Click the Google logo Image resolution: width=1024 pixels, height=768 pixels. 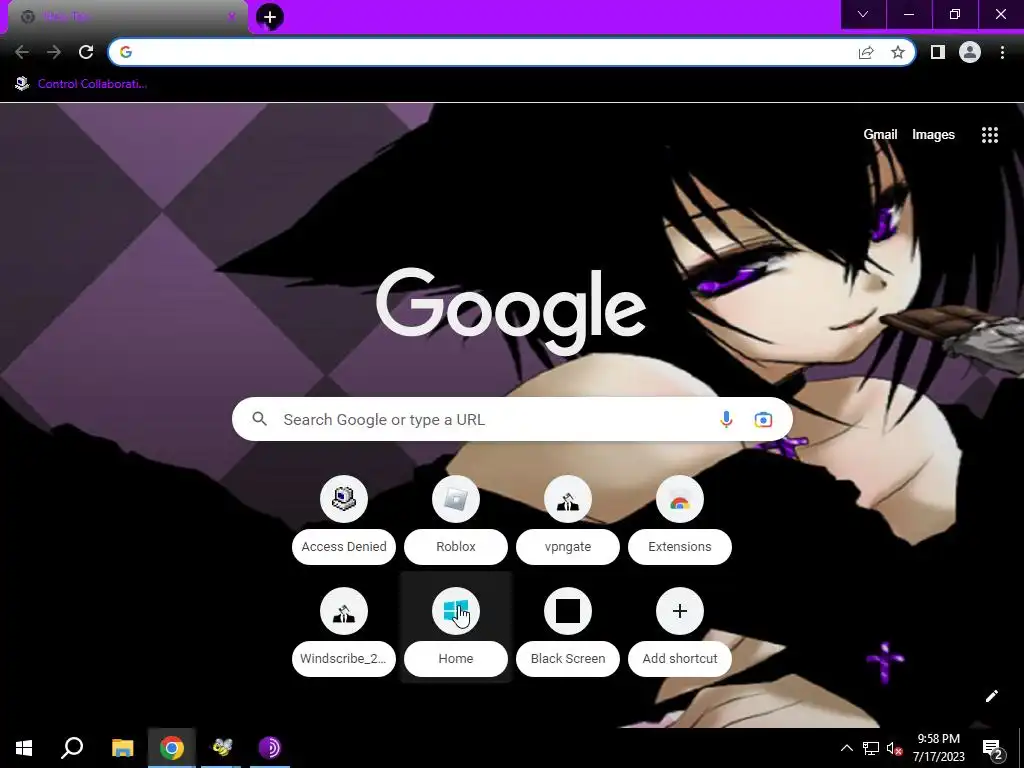point(511,311)
